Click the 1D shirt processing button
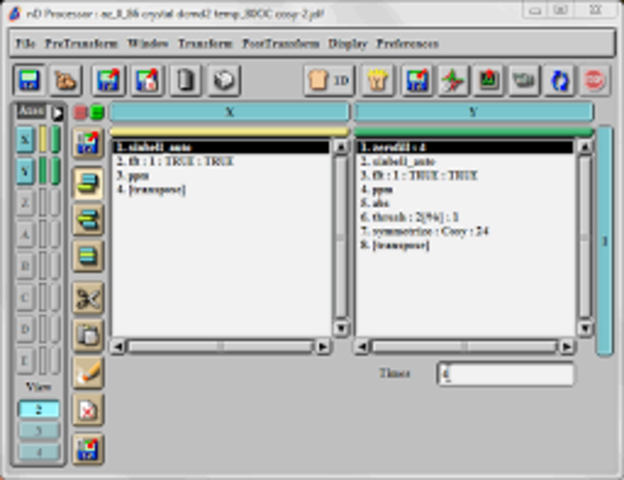This screenshot has height=480, width=624. (329, 80)
